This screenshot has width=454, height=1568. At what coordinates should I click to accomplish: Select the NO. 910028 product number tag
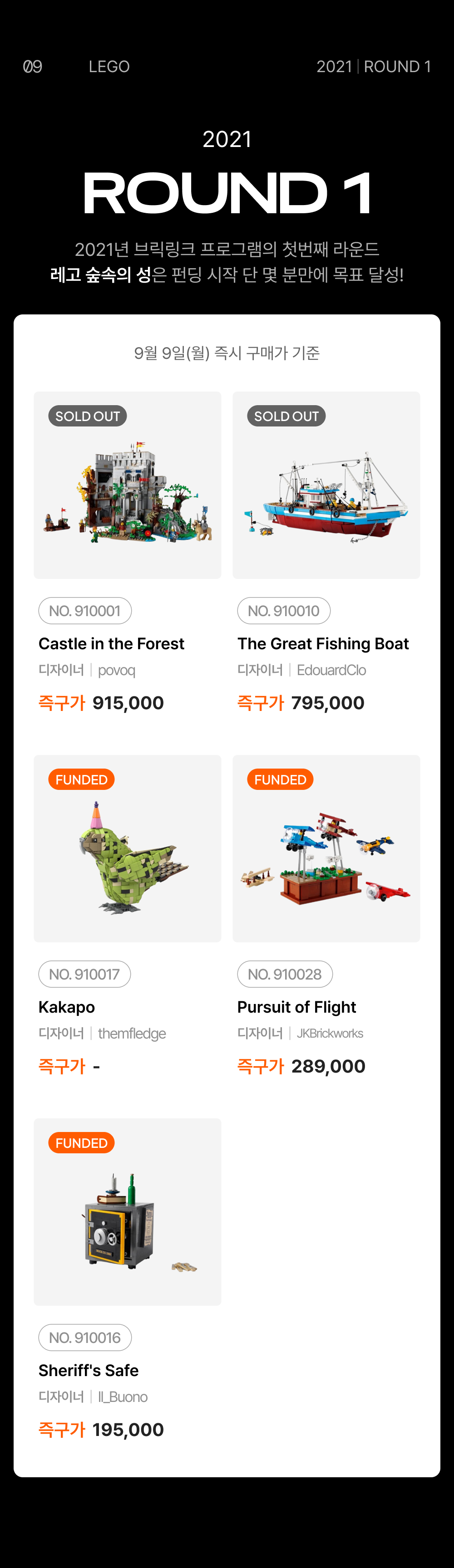pyautogui.click(x=285, y=974)
